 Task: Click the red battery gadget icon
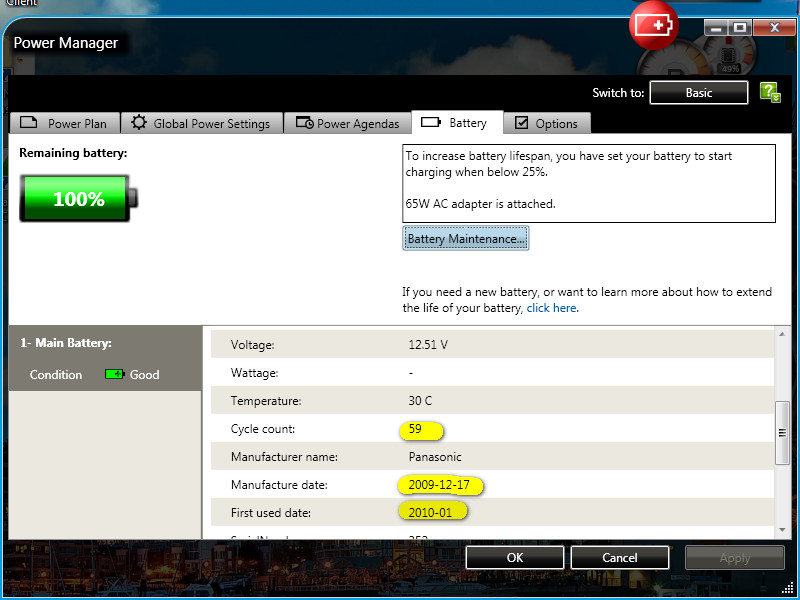pos(653,26)
